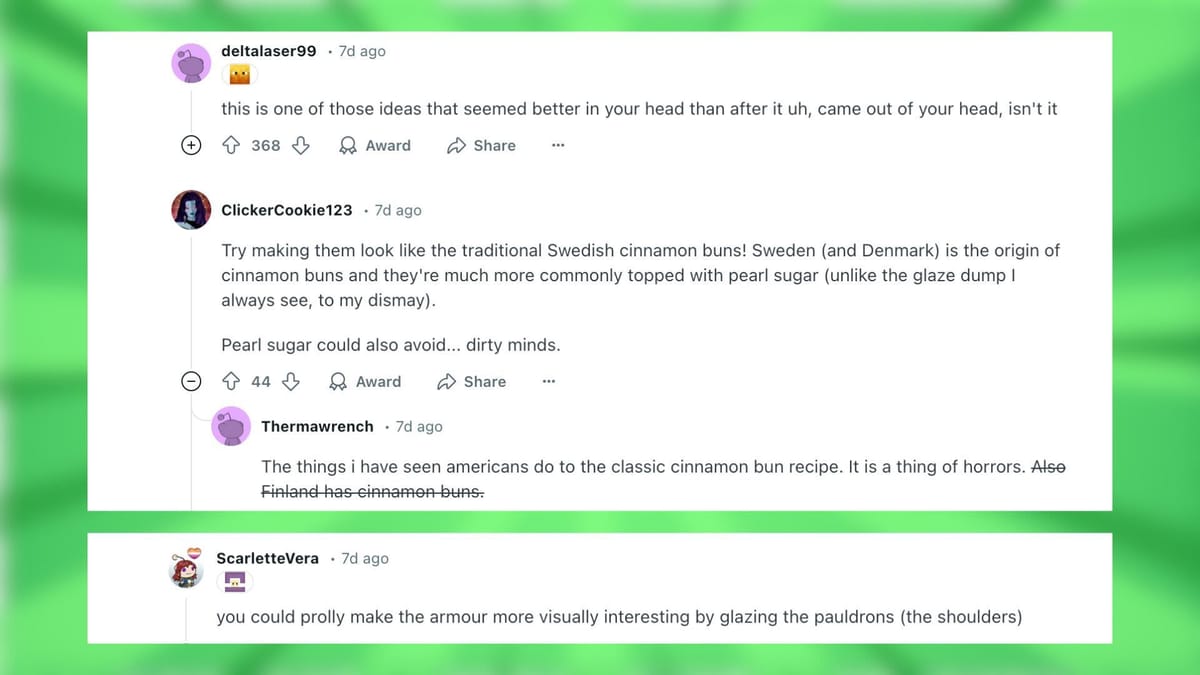1200x675 pixels.
Task: Click ClickerCookie123's avatar picture
Action: pos(191,210)
